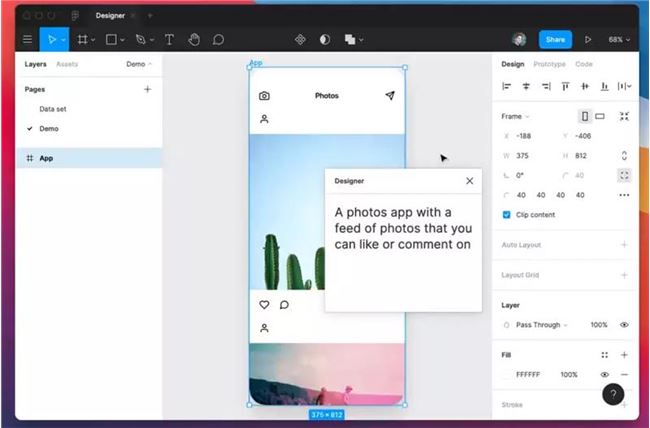Select landscape frame orientation
The image size is (650, 428).
pyautogui.click(x=600, y=116)
